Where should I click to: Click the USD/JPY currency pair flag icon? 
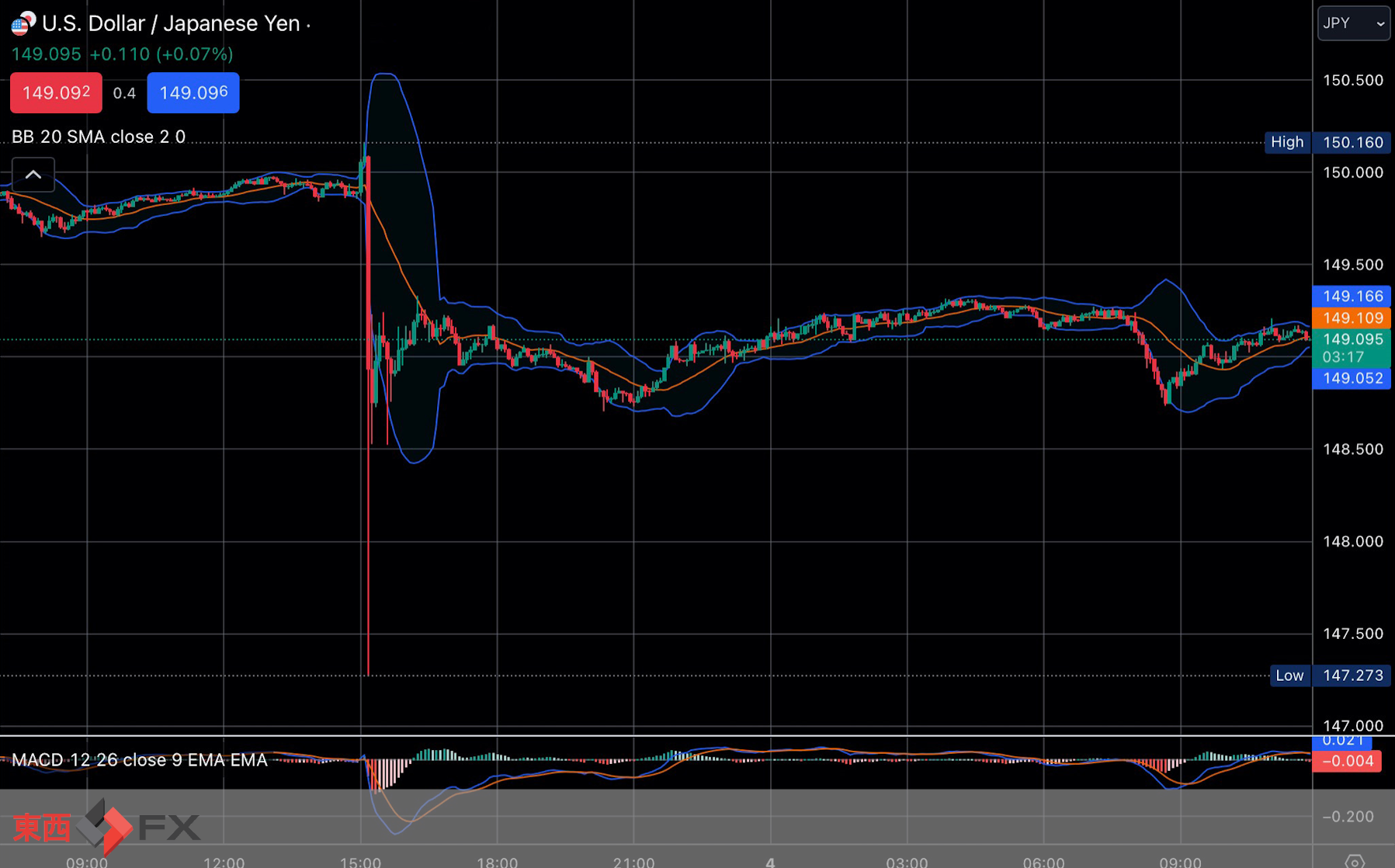[x=23, y=24]
